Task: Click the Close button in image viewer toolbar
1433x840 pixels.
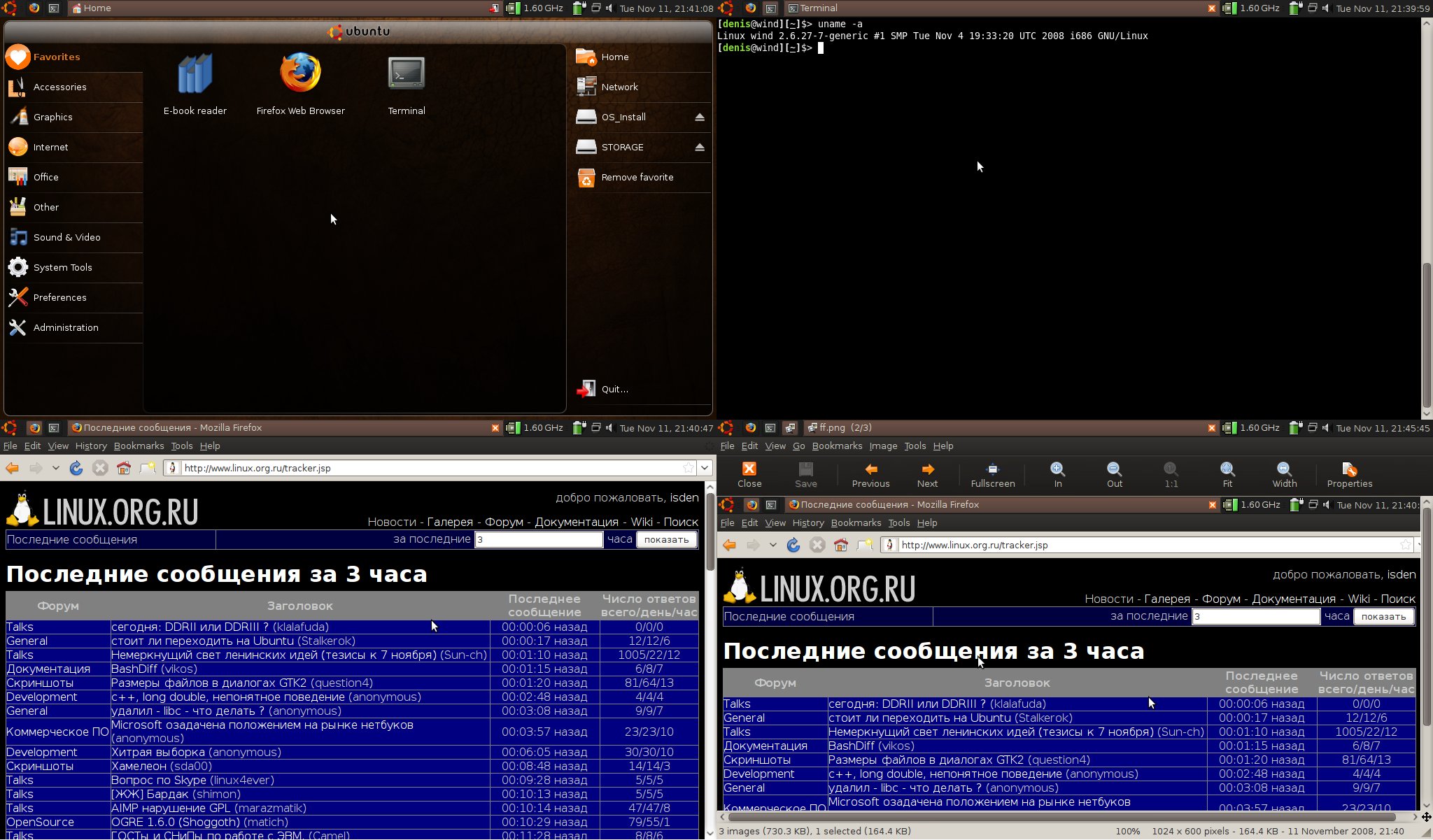Action: [749, 475]
